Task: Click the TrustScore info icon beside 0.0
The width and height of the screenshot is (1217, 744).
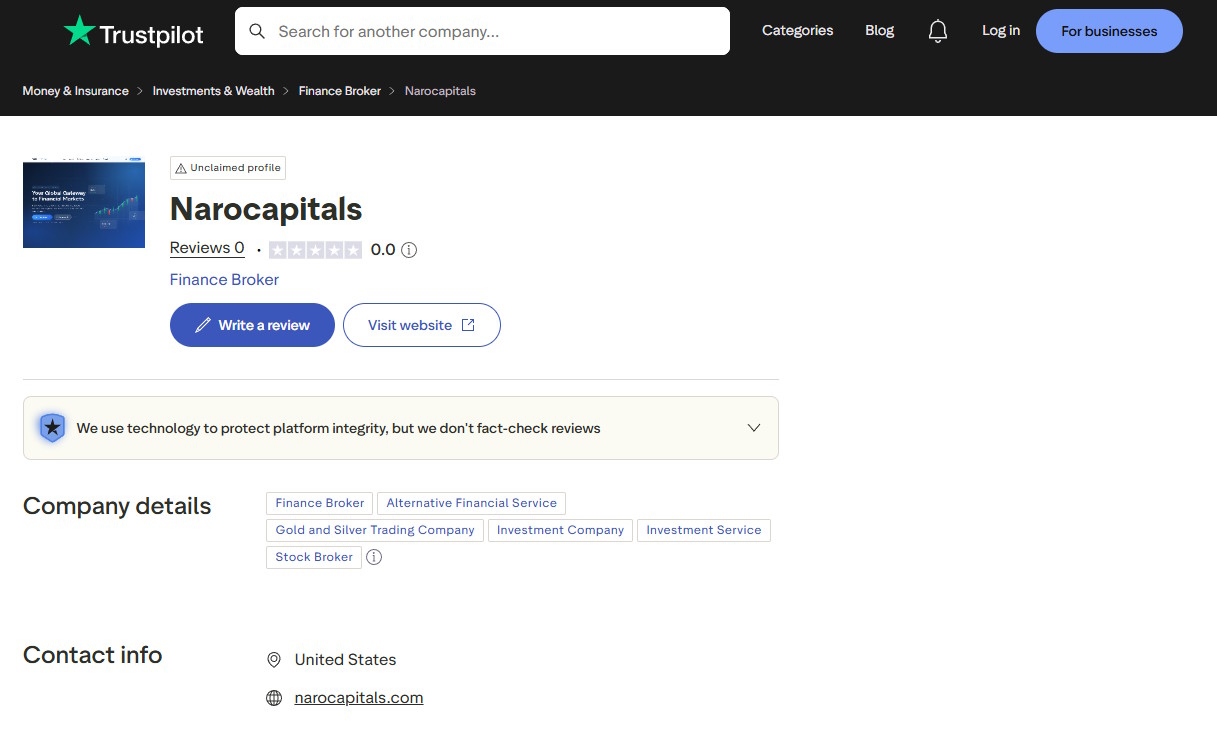Action: click(x=409, y=250)
